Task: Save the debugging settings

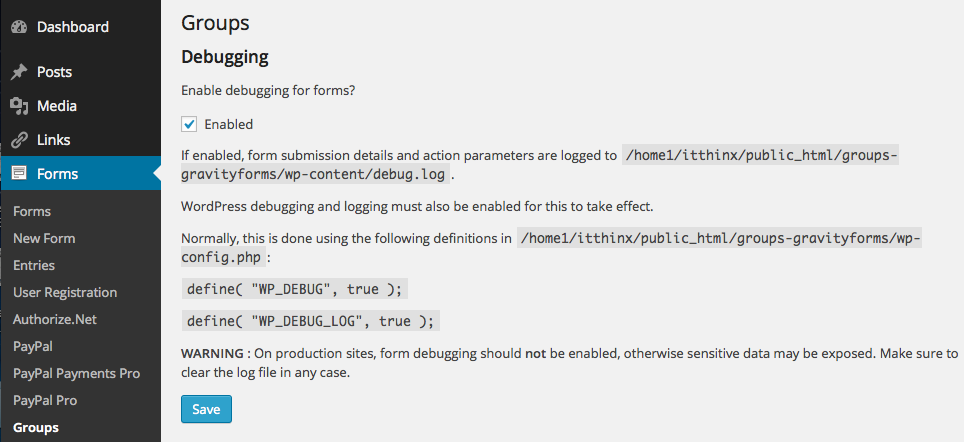Action: [206, 409]
